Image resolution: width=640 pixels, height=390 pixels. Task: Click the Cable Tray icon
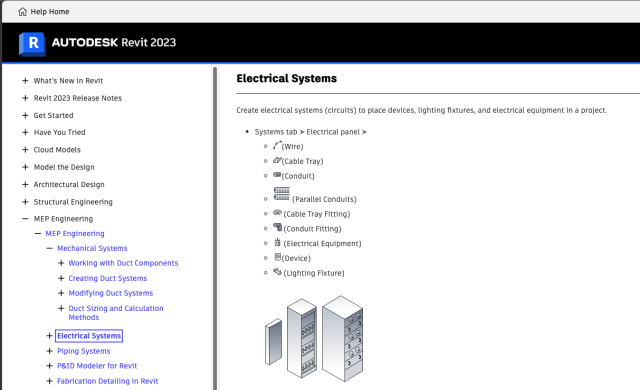[x=277, y=160]
